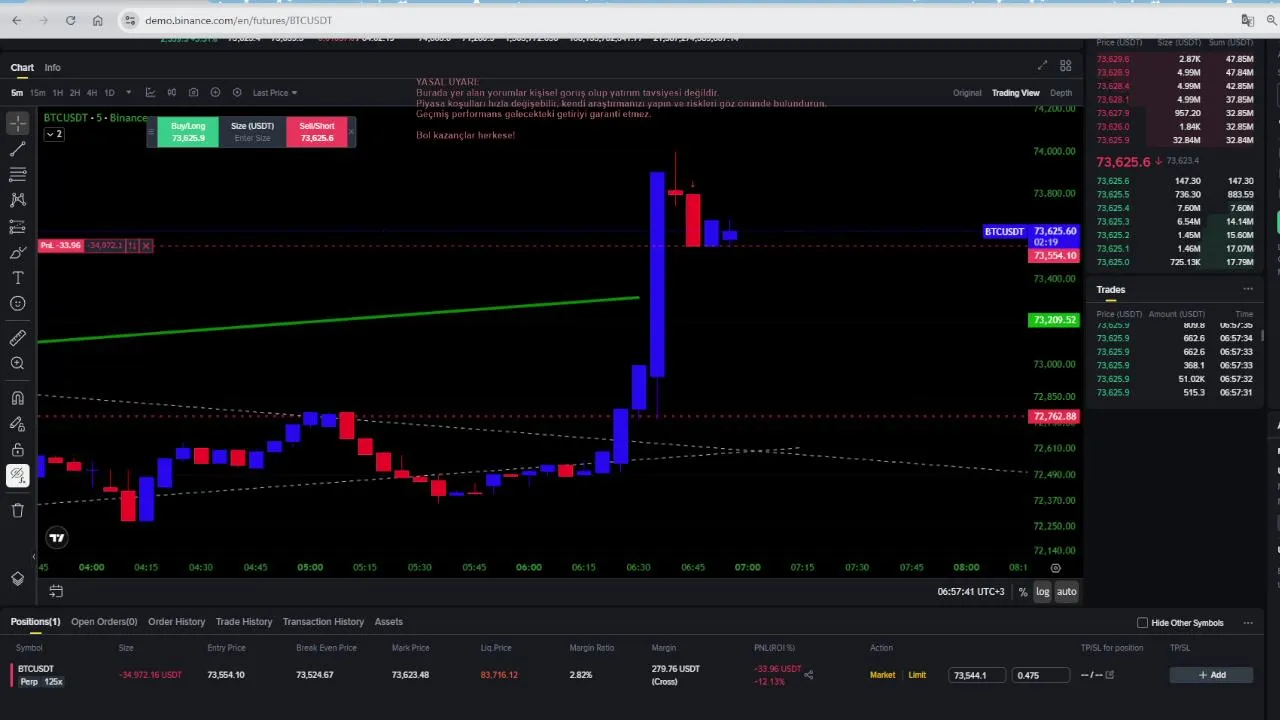Tick the Hide Other Symbols checkbox
The height and width of the screenshot is (720, 1280).
1142,623
